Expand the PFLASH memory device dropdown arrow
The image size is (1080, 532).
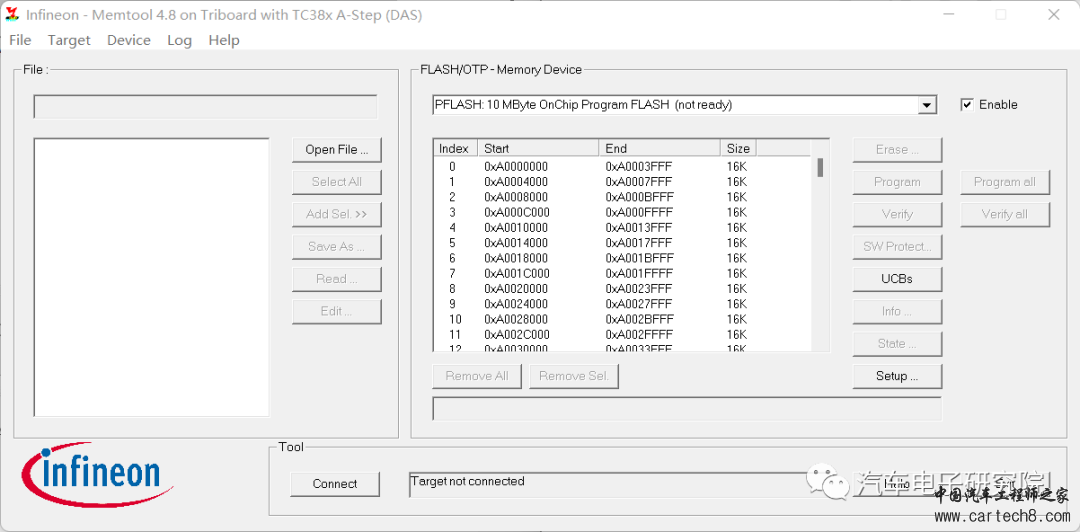928,105
